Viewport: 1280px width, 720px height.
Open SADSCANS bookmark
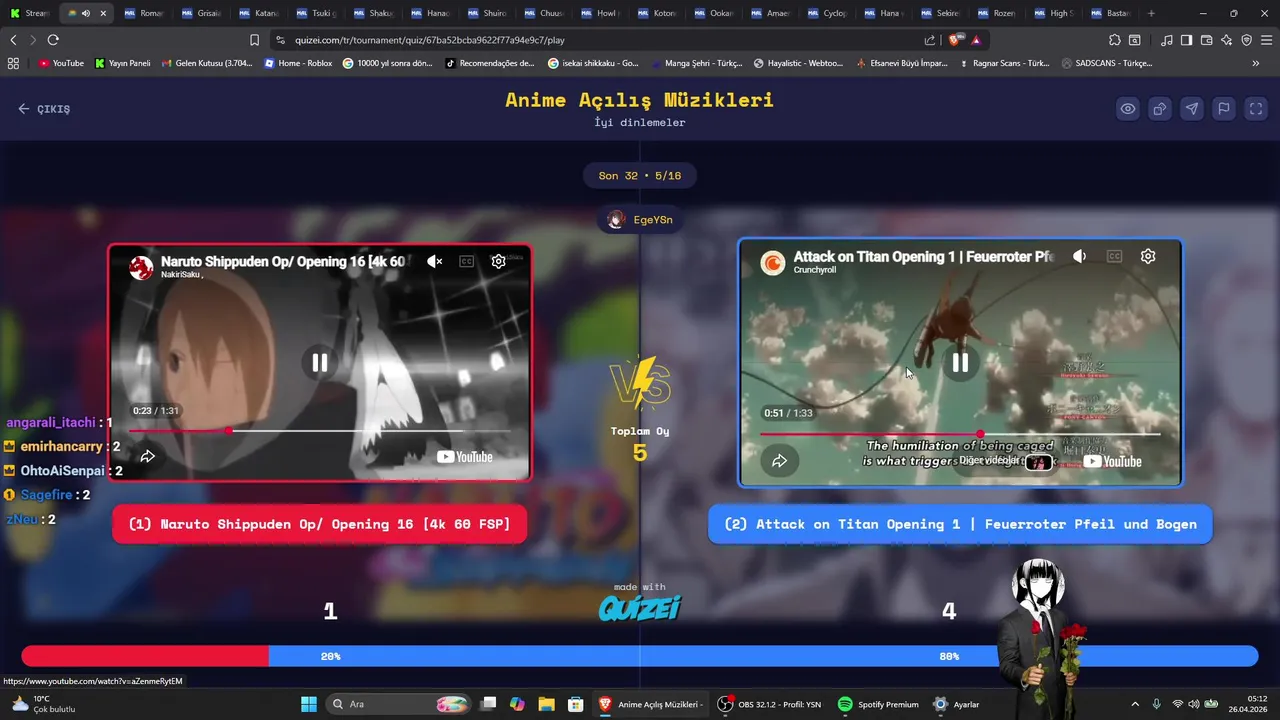1106,63
